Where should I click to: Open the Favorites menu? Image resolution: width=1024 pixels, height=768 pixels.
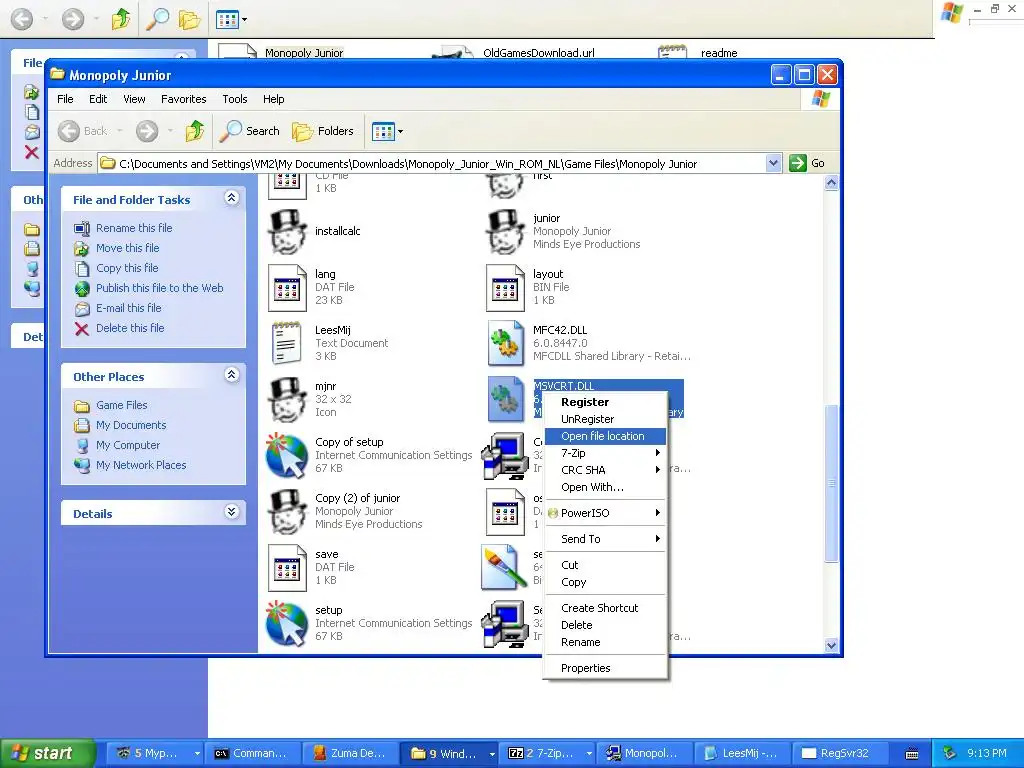tap(184, 99)
